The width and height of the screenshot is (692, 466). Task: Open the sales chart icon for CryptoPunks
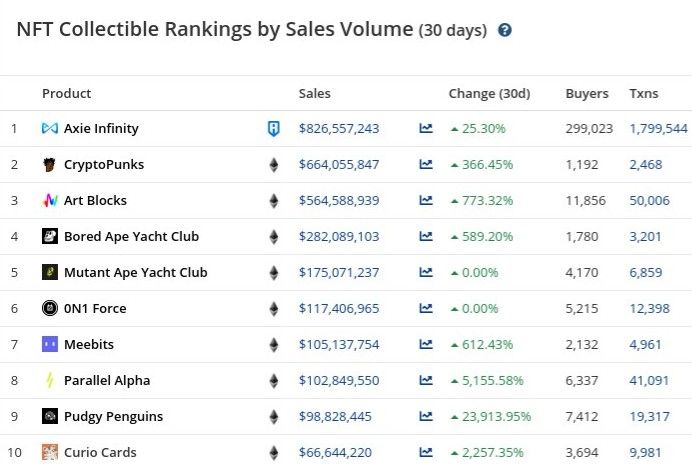click(x=427, y=165)
